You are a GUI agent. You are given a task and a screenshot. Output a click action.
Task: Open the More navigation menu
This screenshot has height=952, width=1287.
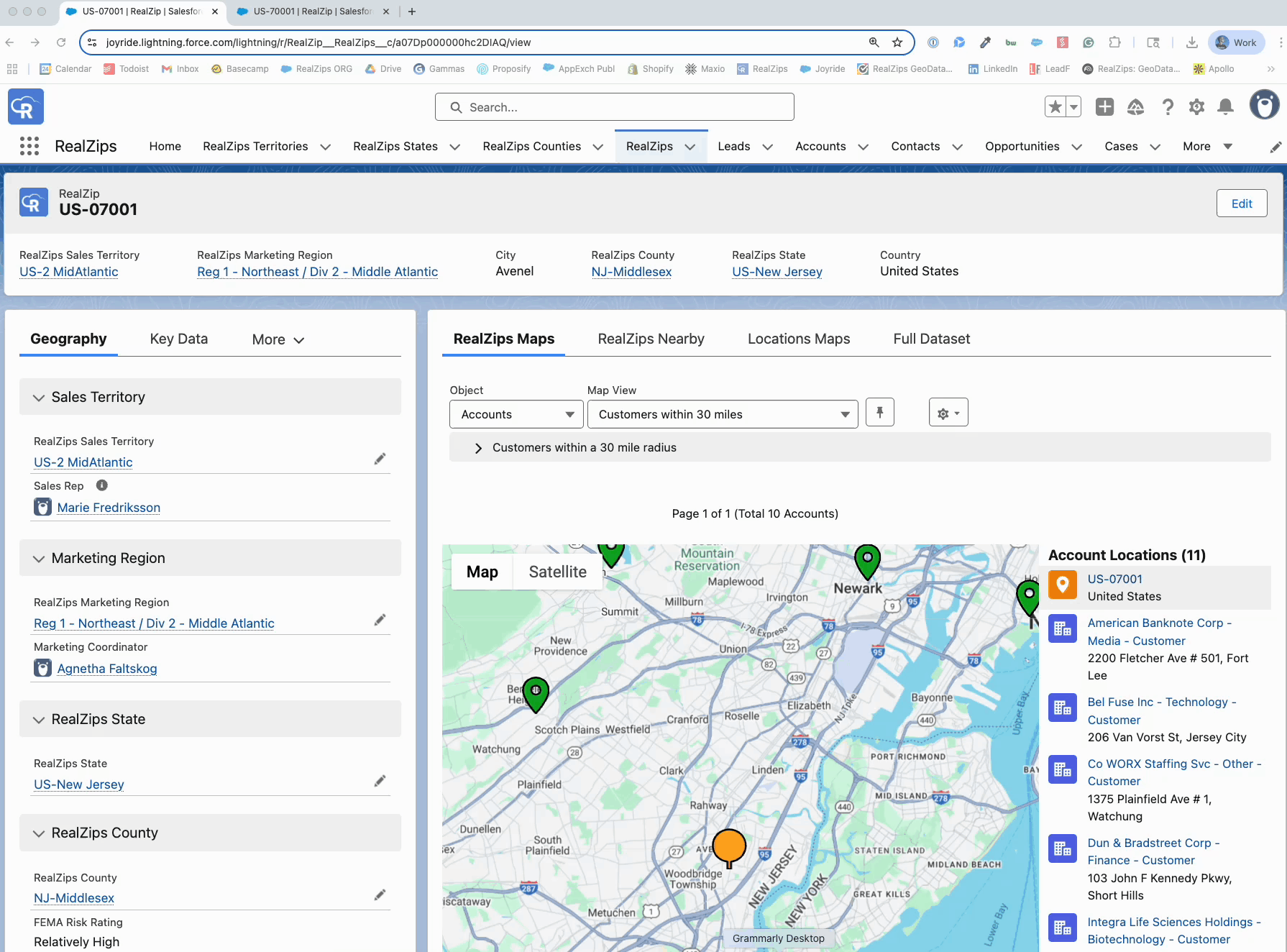tap(1208, 146)
